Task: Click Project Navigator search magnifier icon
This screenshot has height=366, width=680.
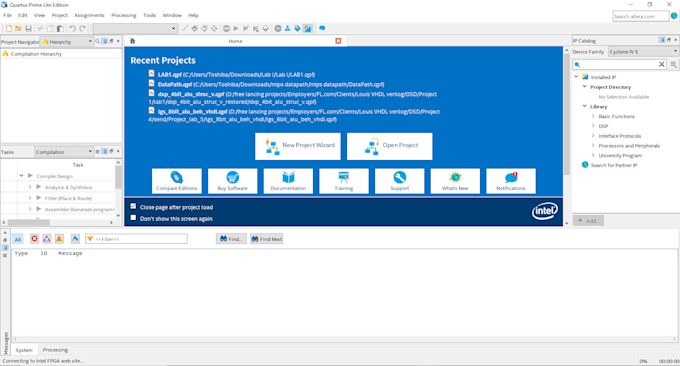Action: click(98, 41)
